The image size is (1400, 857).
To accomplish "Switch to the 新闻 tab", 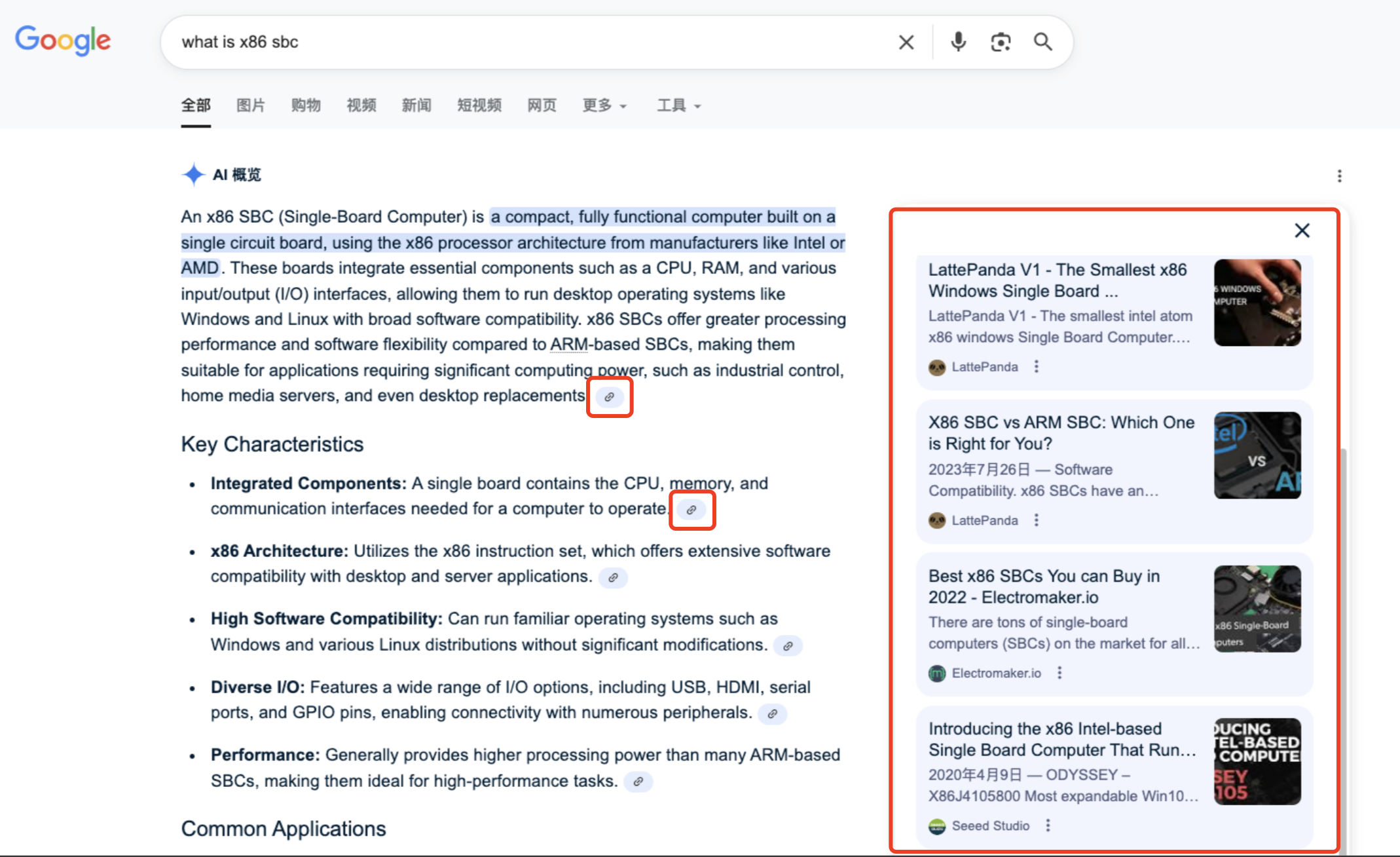I will (416, 105).
